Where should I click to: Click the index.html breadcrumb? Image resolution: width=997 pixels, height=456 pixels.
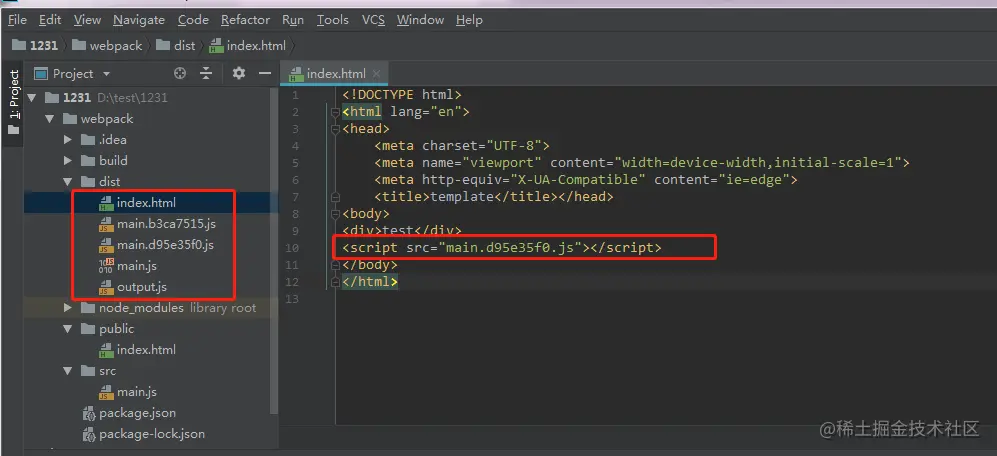click(x=248, y=46)
